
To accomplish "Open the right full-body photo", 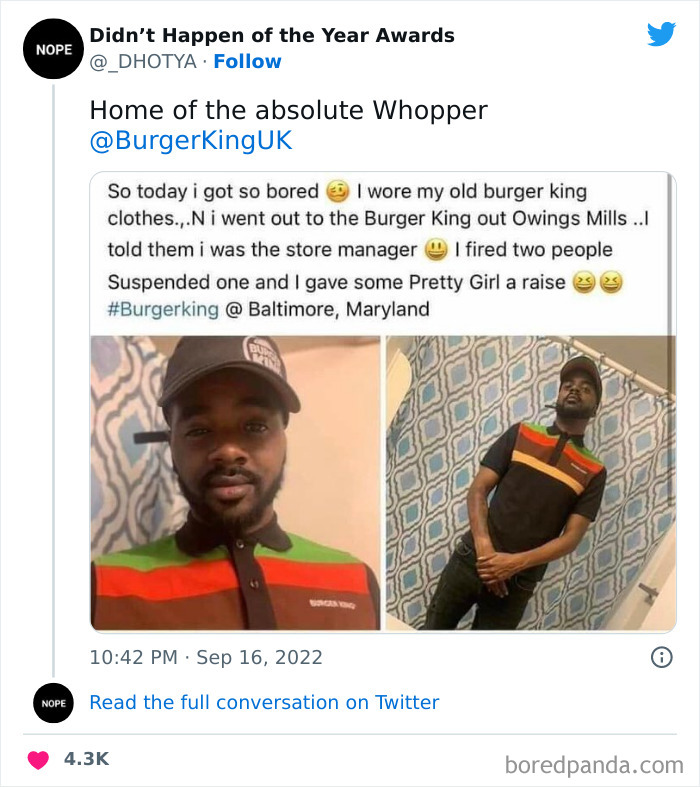I will [531, 482].
